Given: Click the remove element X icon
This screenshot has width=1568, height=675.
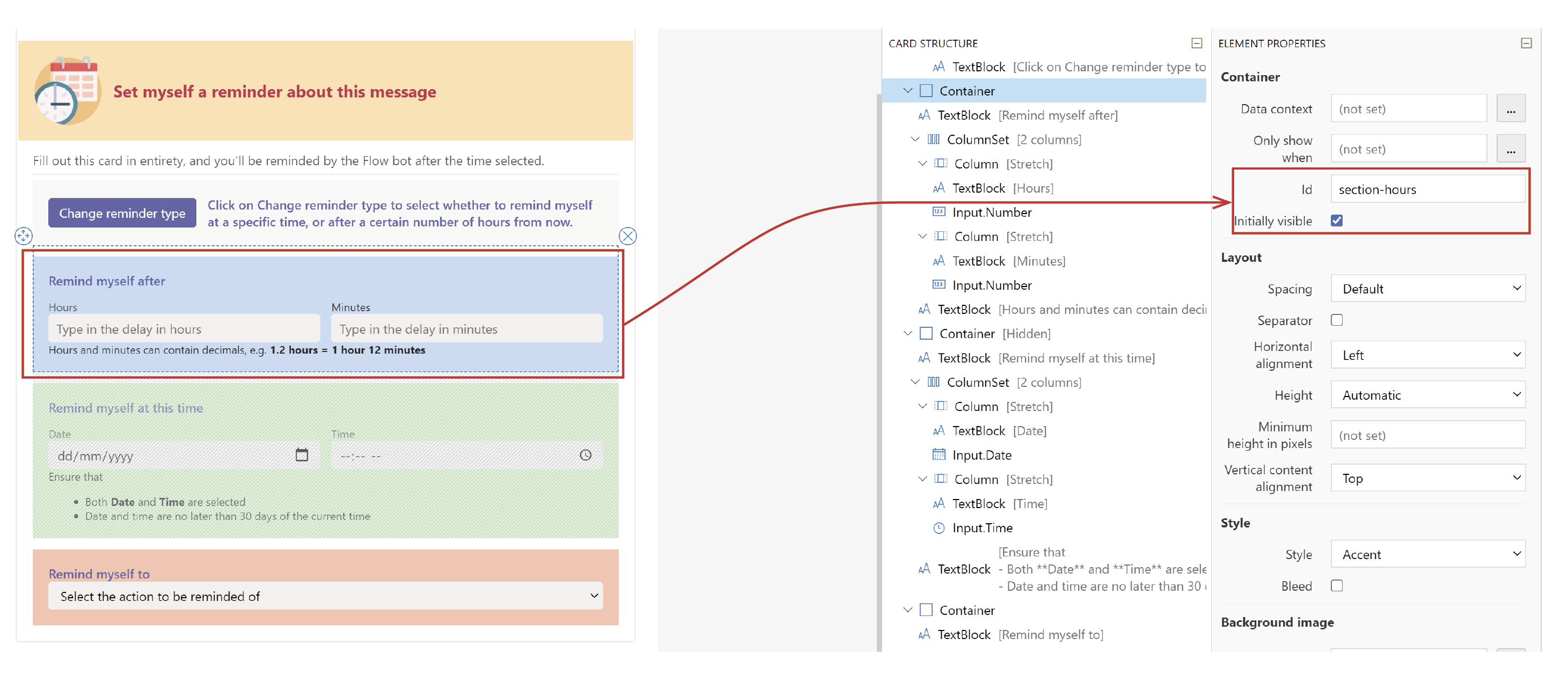Looking at the screenshot, I should point(627,236).
